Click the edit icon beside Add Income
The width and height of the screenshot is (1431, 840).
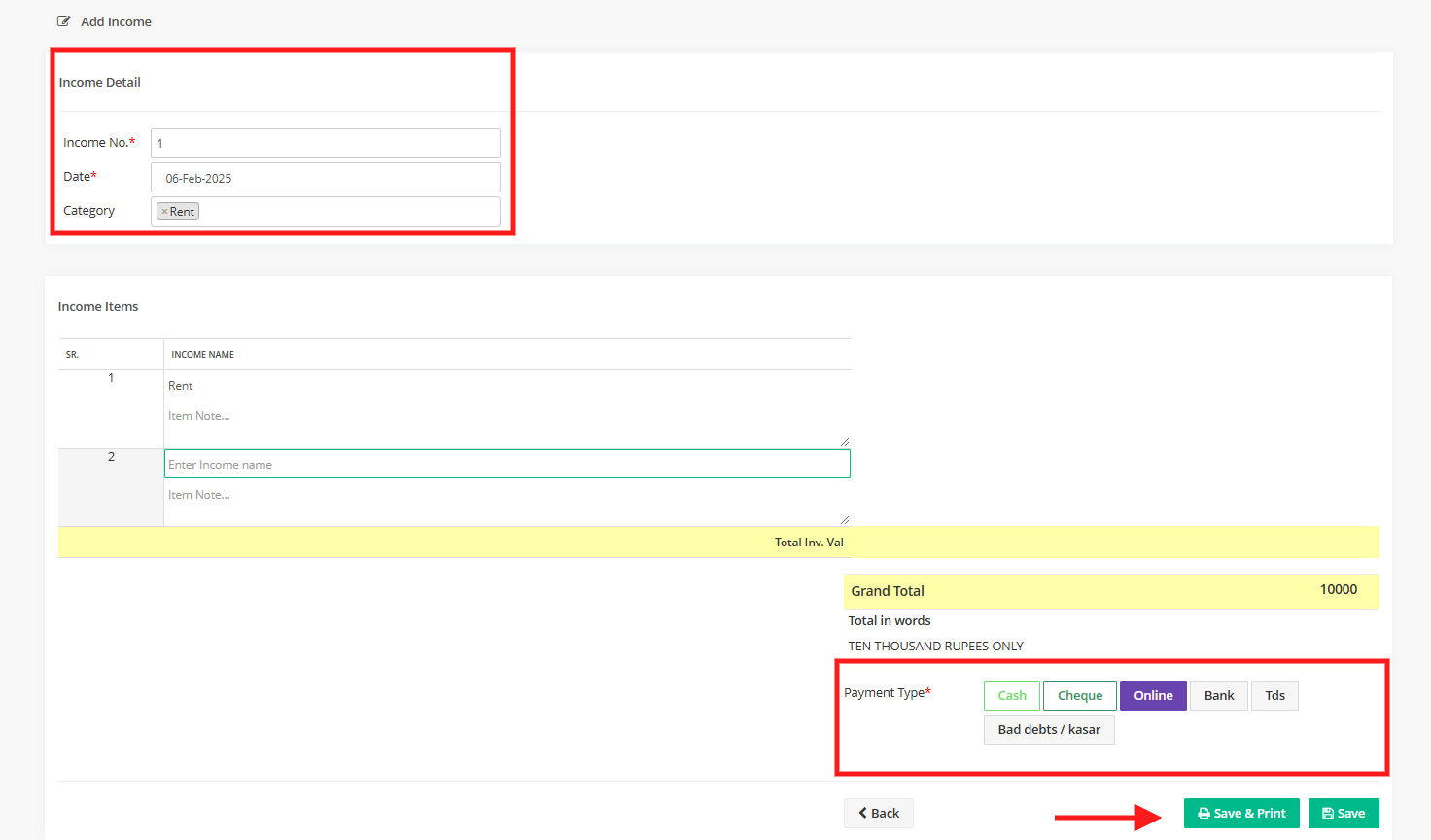click(64, 21)
